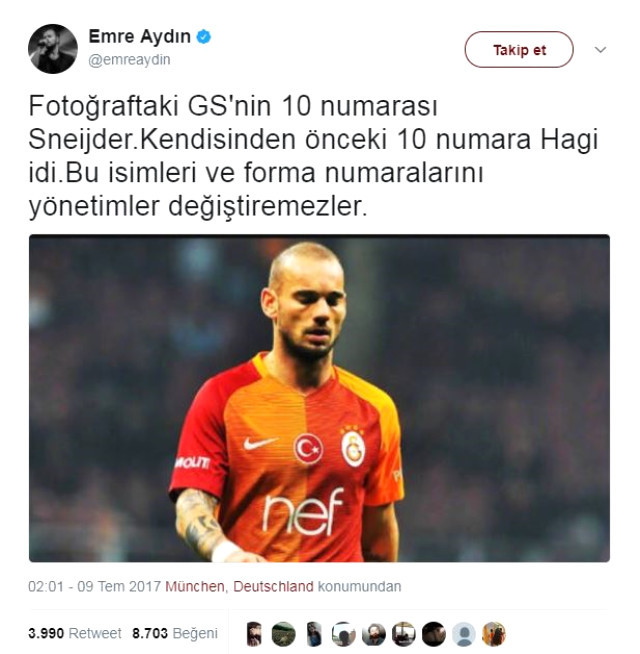640x654 pixels.
Task: Open the woman in blue liker avatar
Action: click(x=314, y=634)
